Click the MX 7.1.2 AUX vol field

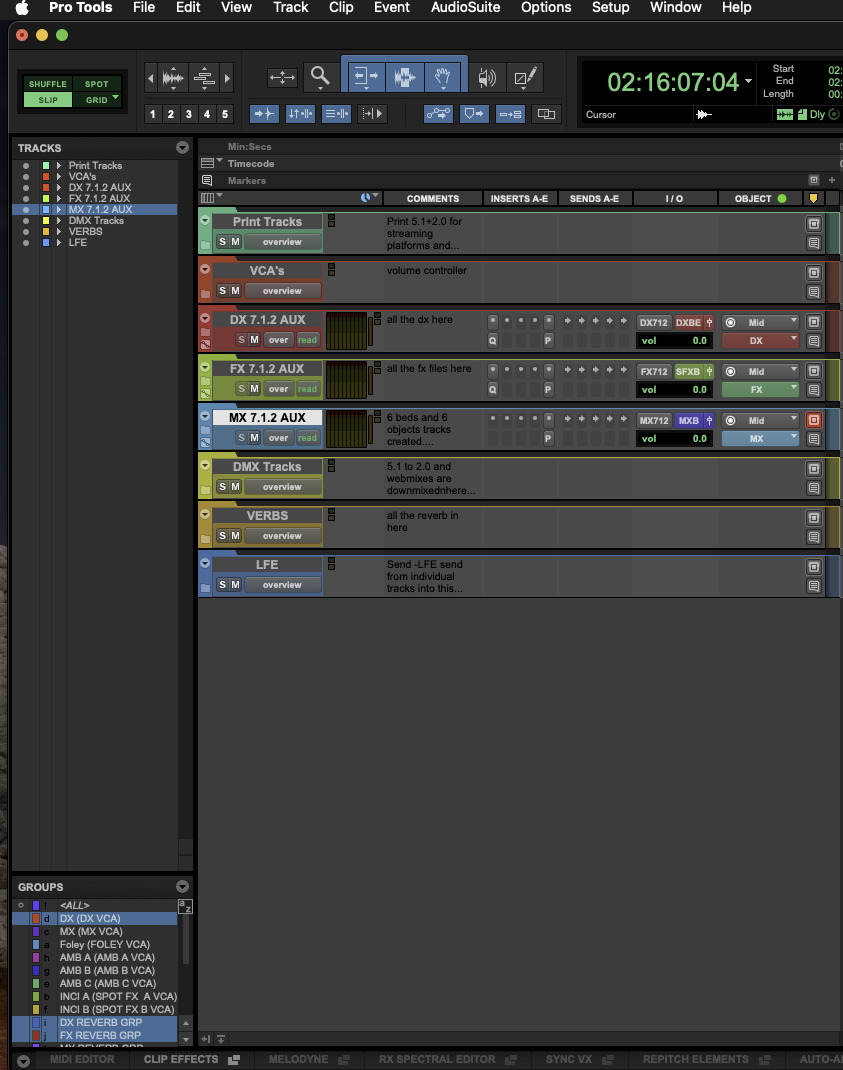pyautogui.click(x=674, y=439)
